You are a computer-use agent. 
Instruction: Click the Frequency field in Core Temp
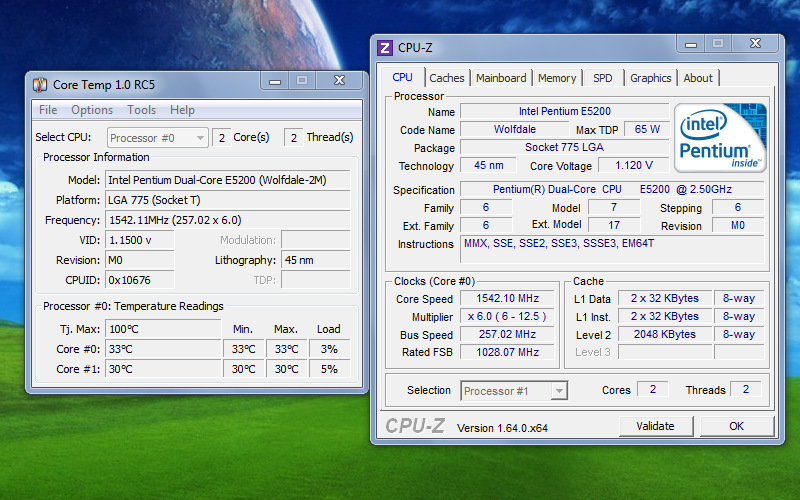pos(228,220)
